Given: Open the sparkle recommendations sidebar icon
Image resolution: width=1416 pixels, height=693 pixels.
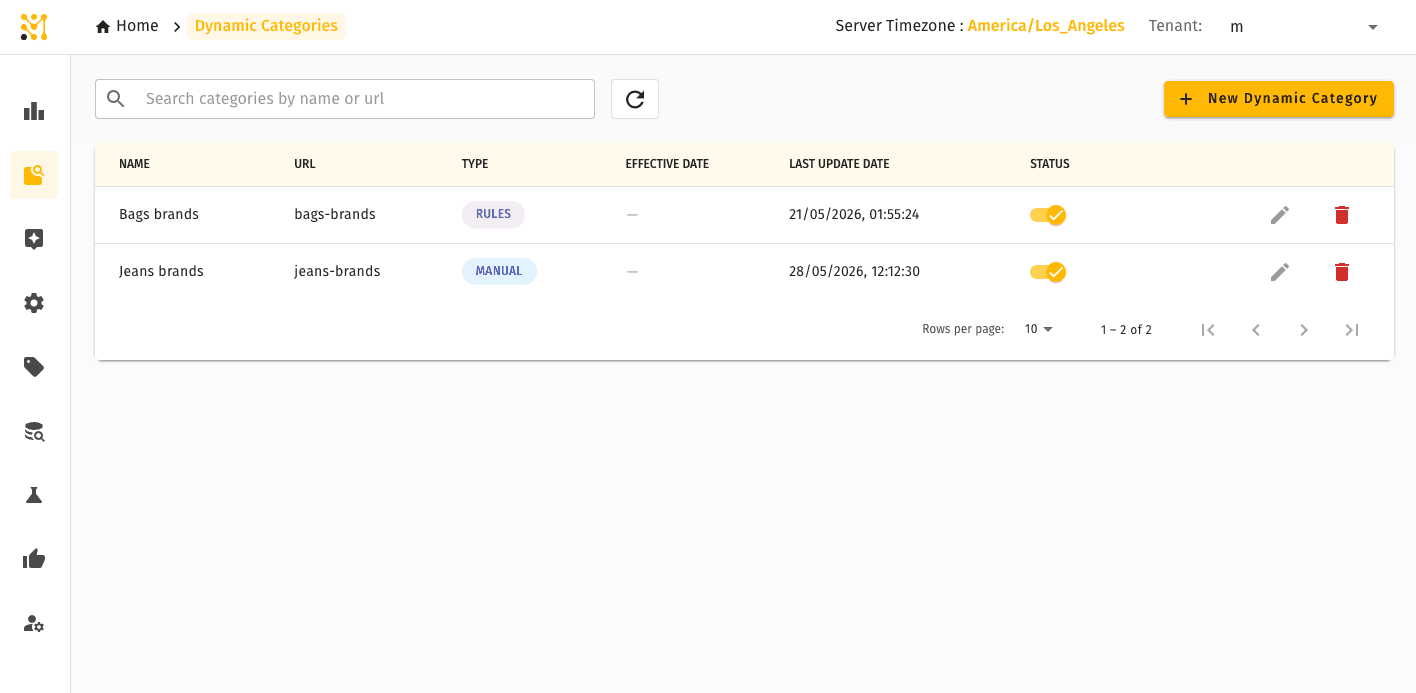Looking at the screenshot, I should 34,239.
